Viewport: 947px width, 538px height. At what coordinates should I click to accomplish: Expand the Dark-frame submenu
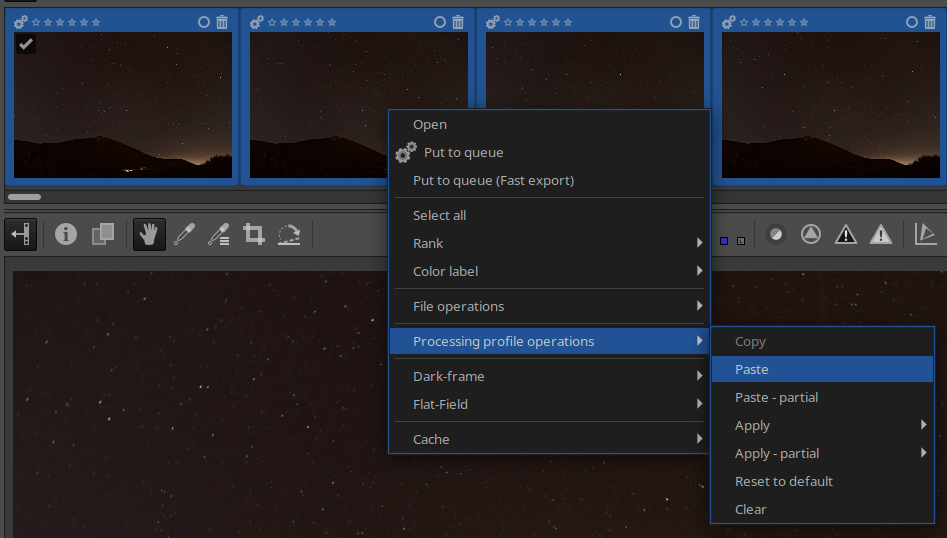549,376
